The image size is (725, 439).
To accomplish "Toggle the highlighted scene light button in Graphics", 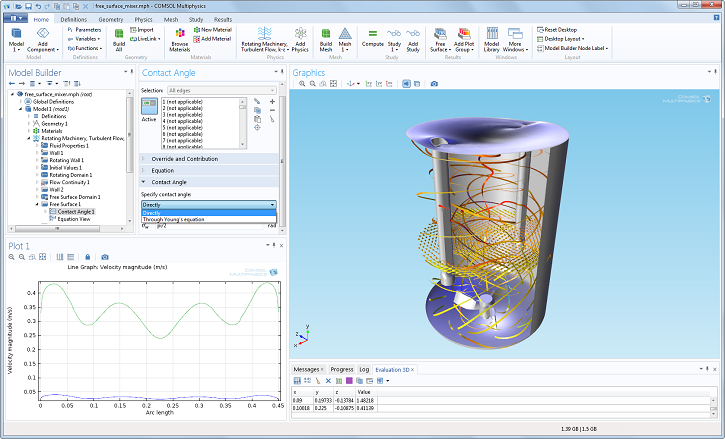I will [406, 84].
